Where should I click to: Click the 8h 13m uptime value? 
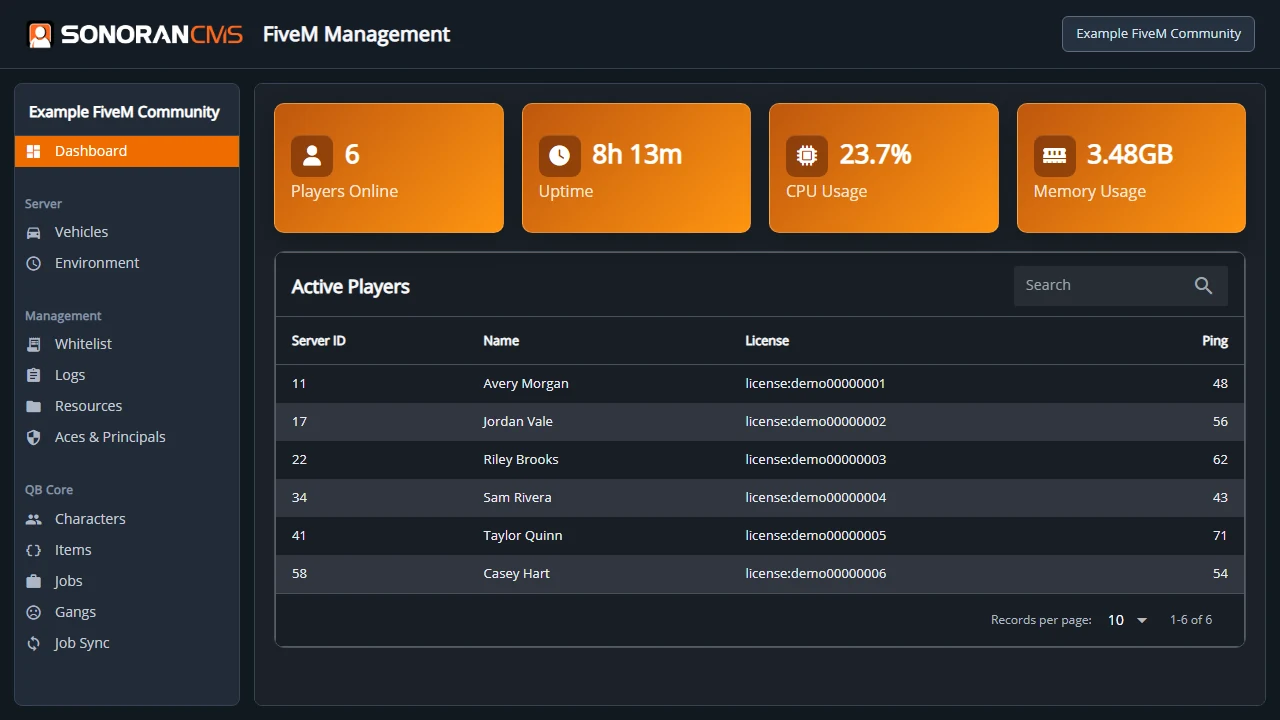pyautogui.click(x=637, y=154)
